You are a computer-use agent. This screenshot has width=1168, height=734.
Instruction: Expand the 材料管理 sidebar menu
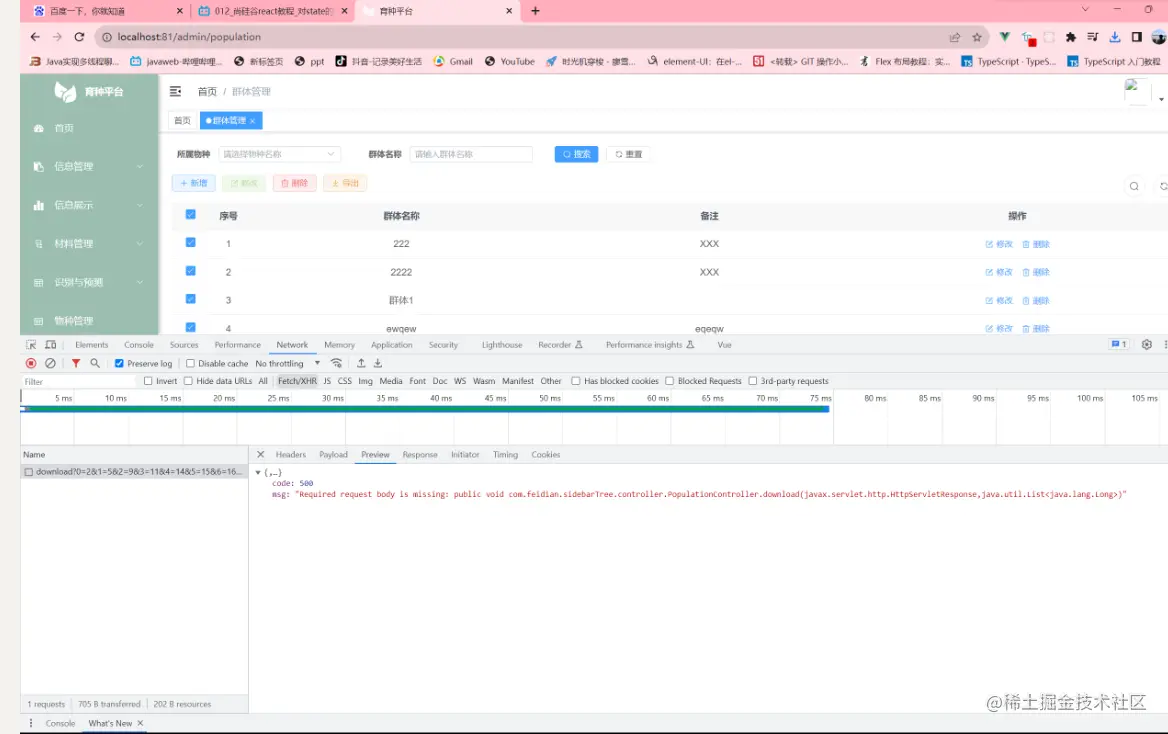click(89, 244)
